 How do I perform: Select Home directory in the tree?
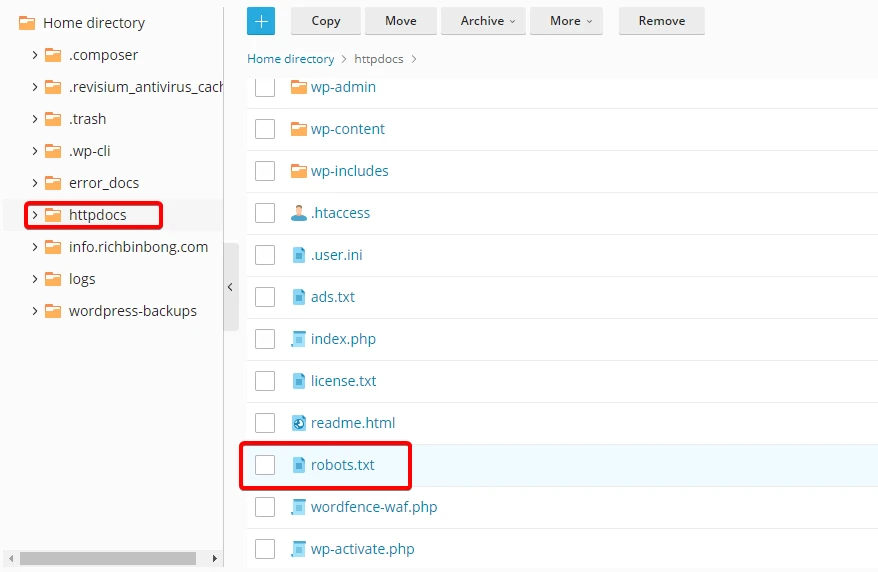[94, 23]
